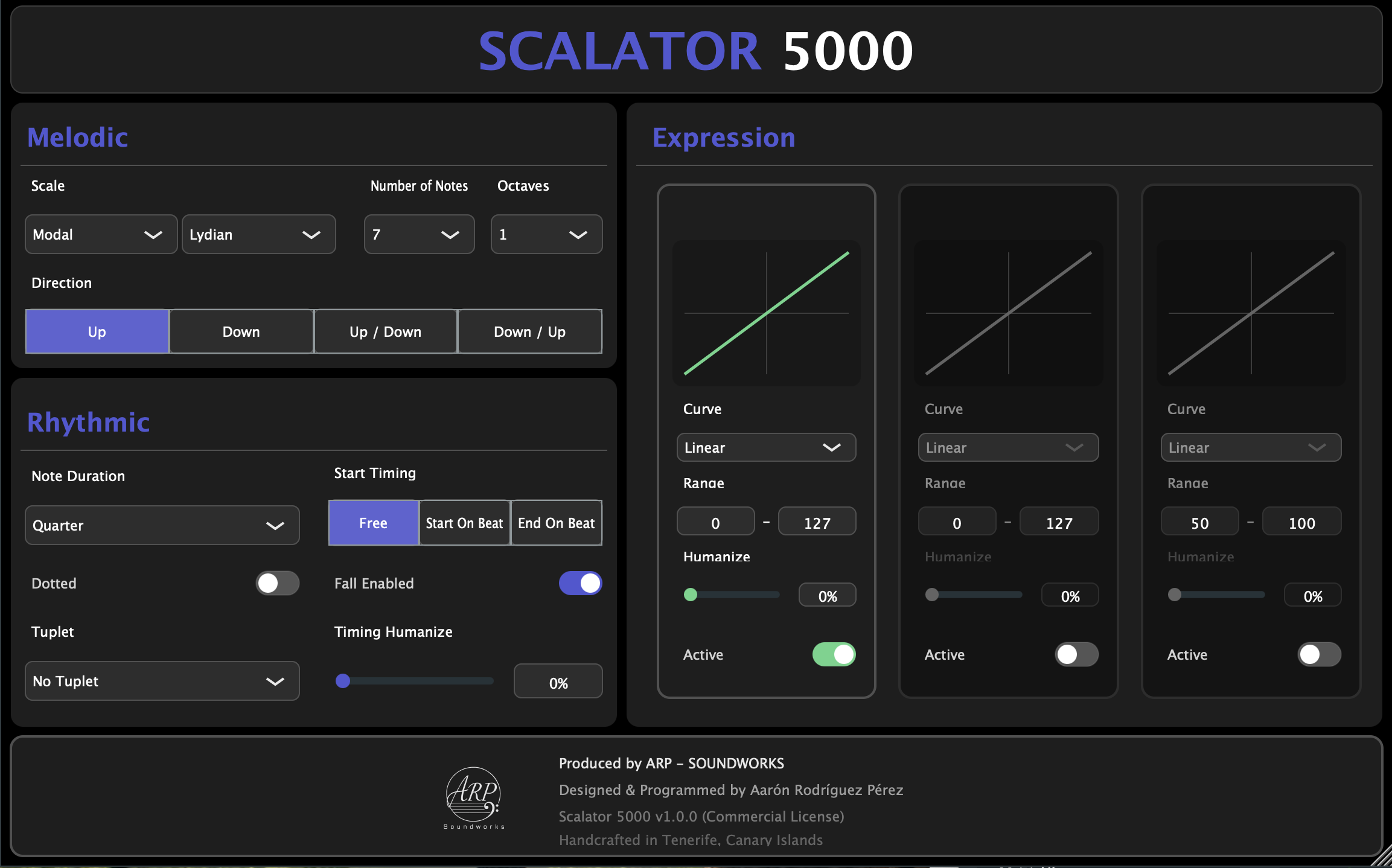Click first expression range minimum 0 field
Viewport: 1392px width, 868px height.
(x=716, y=522)
